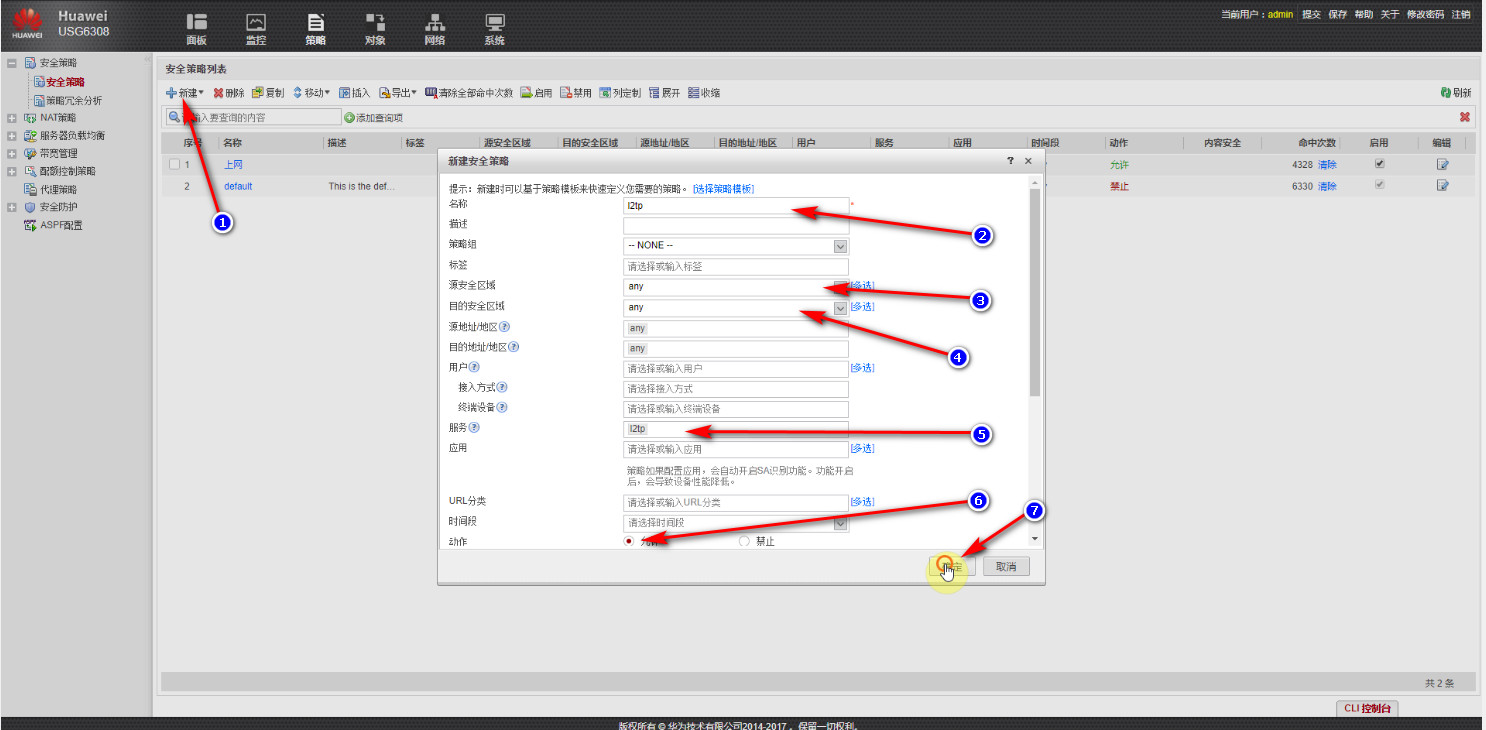Click the 删除 delete icon in toolbar
The width and height of the screenshot is (1486, 730).
tap(218, 93)
